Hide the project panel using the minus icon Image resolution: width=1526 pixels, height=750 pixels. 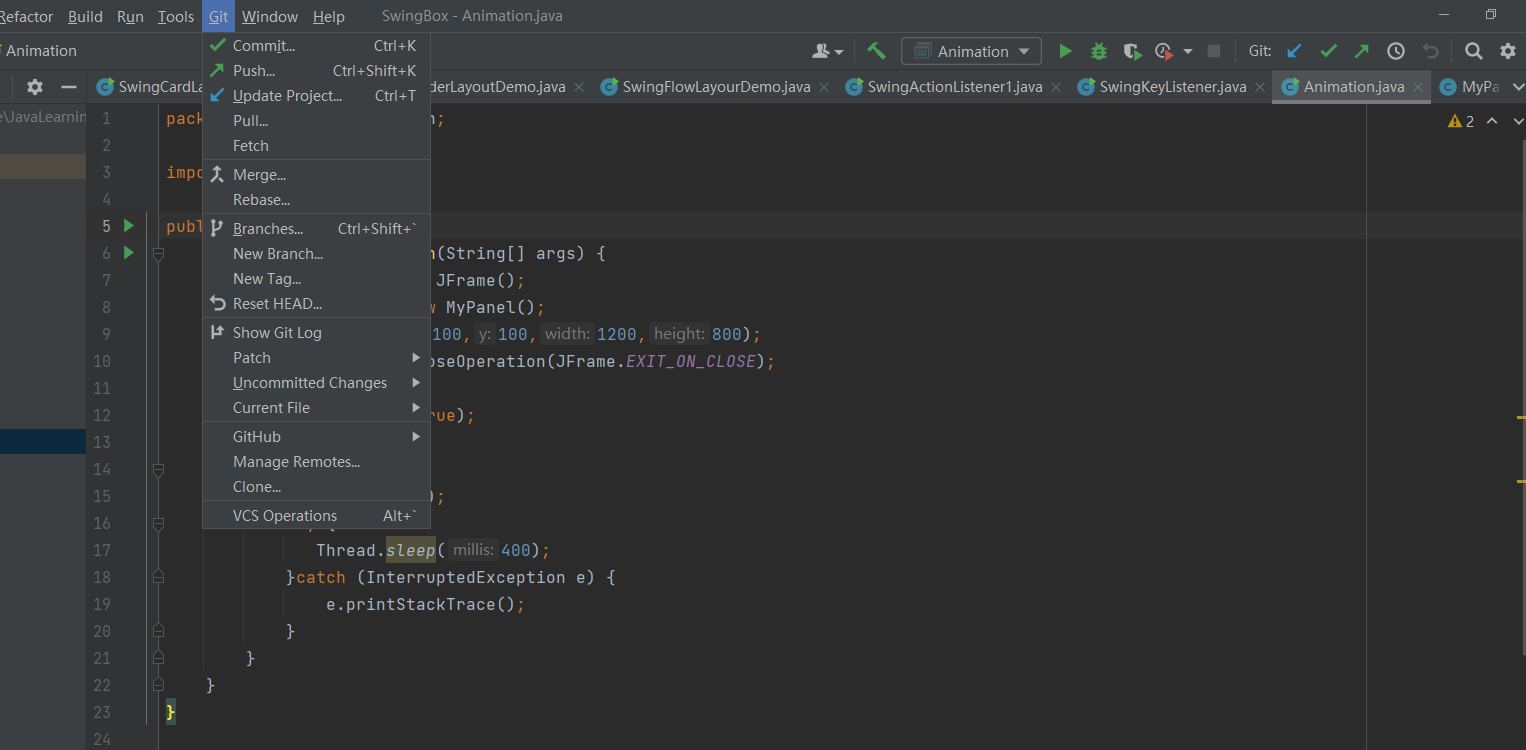pos(69,87)
